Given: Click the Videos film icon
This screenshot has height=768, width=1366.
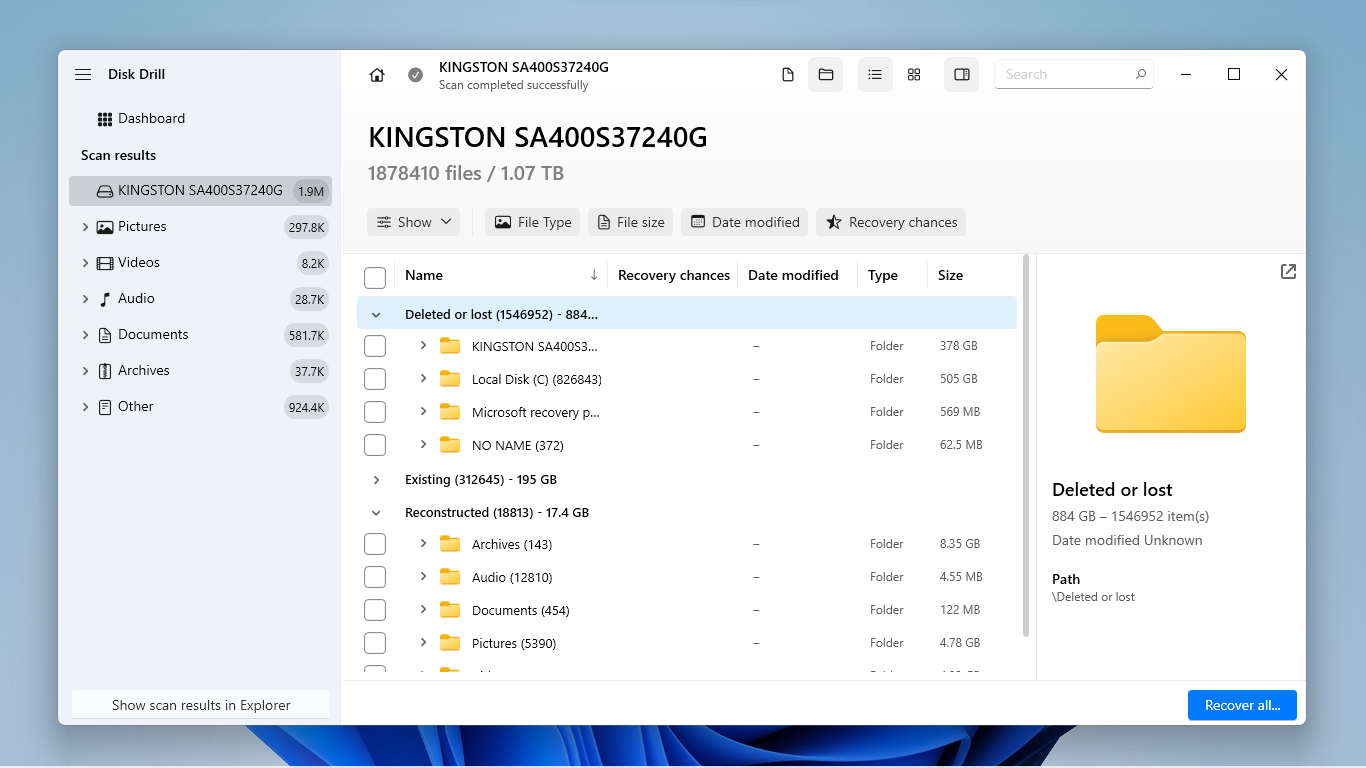Looking at the screenshot, I should pos(105,263).
